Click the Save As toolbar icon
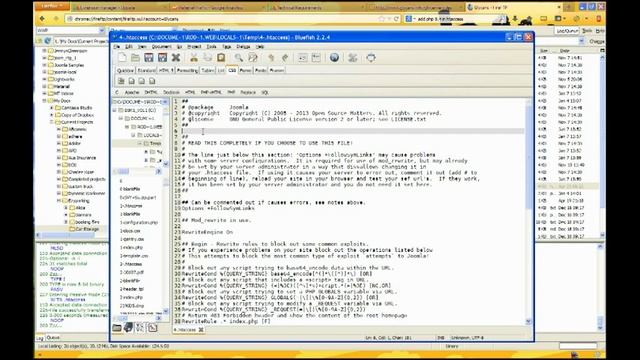 (x=162, y=58)
